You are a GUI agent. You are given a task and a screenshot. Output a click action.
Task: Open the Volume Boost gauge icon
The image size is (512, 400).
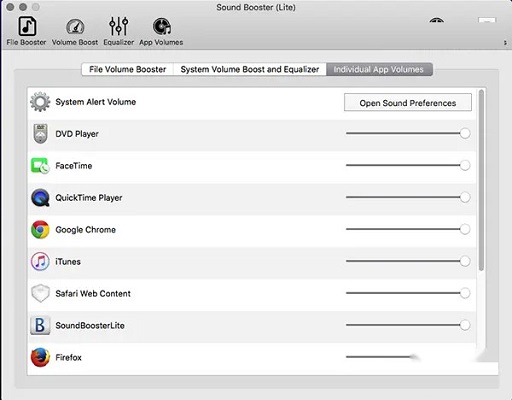(x=75, y=27)
